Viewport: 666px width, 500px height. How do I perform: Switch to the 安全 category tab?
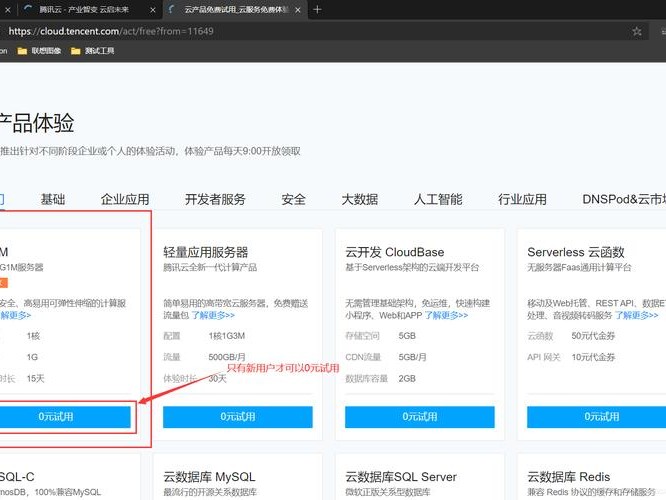point(293,199)
